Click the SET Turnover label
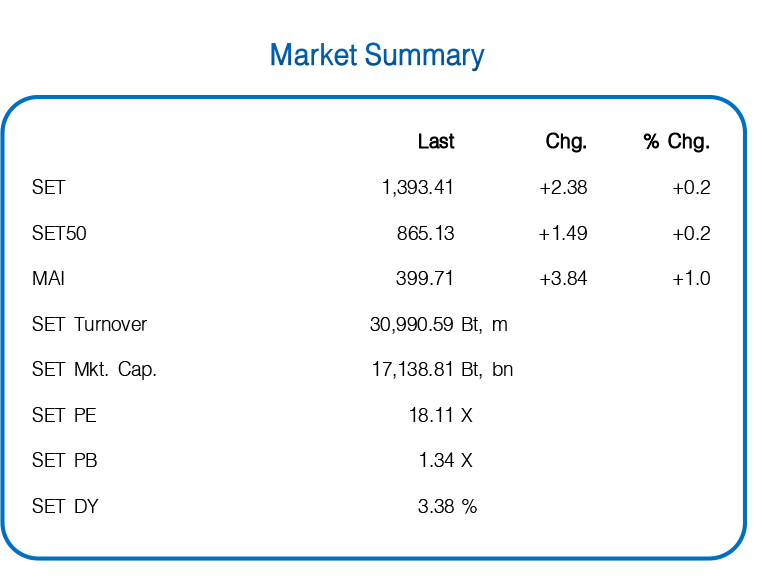 [90, 324]
